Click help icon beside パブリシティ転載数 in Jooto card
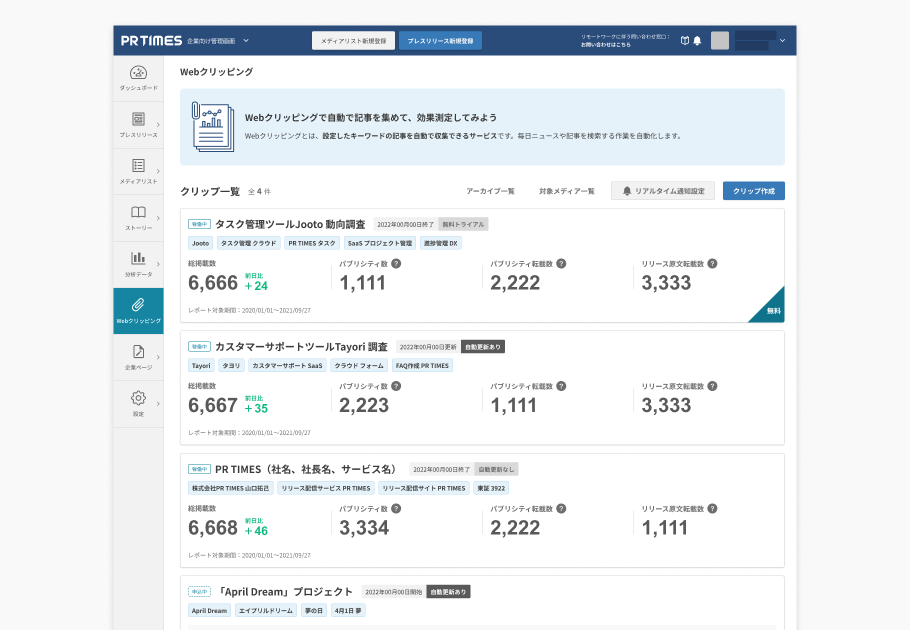 [561, 263]
